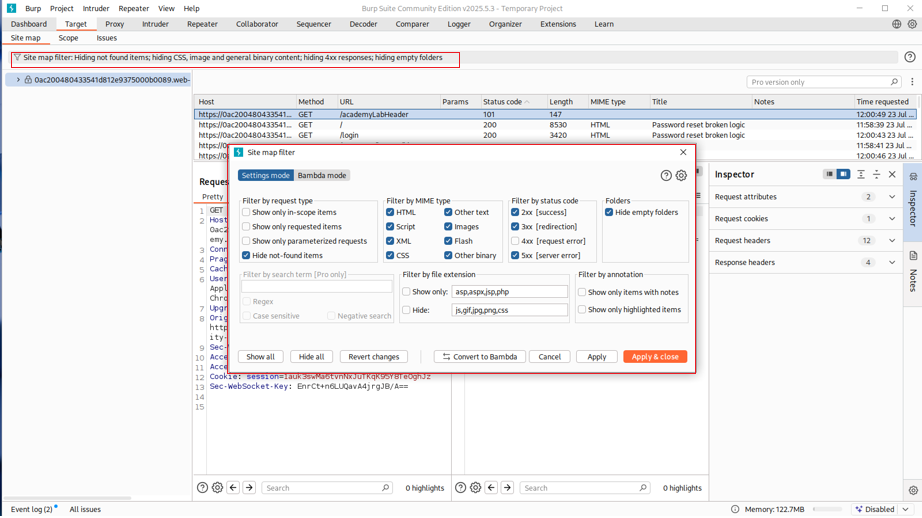Open response pane help icon at bottom
This screenshot has height=518, width=922.
pos(460,487)
